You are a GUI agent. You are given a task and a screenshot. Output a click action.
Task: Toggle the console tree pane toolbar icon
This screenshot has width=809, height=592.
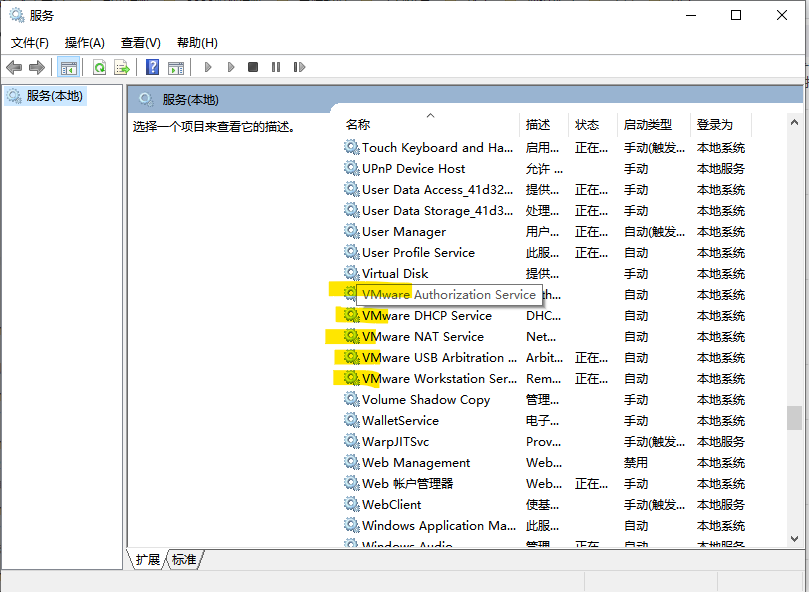tap(68, 67)
